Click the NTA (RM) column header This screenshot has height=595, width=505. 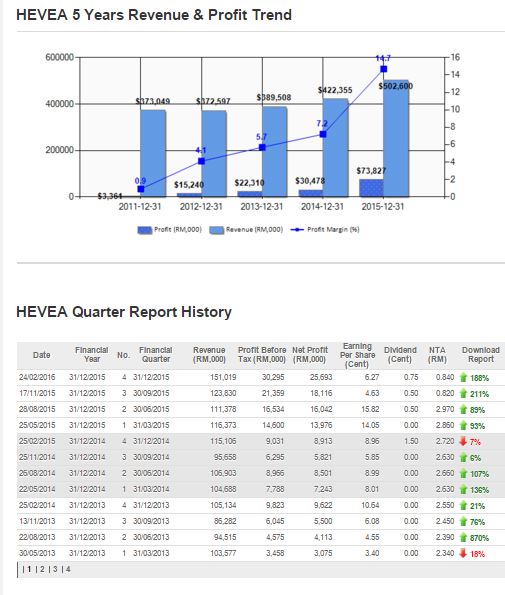point(437,355)
